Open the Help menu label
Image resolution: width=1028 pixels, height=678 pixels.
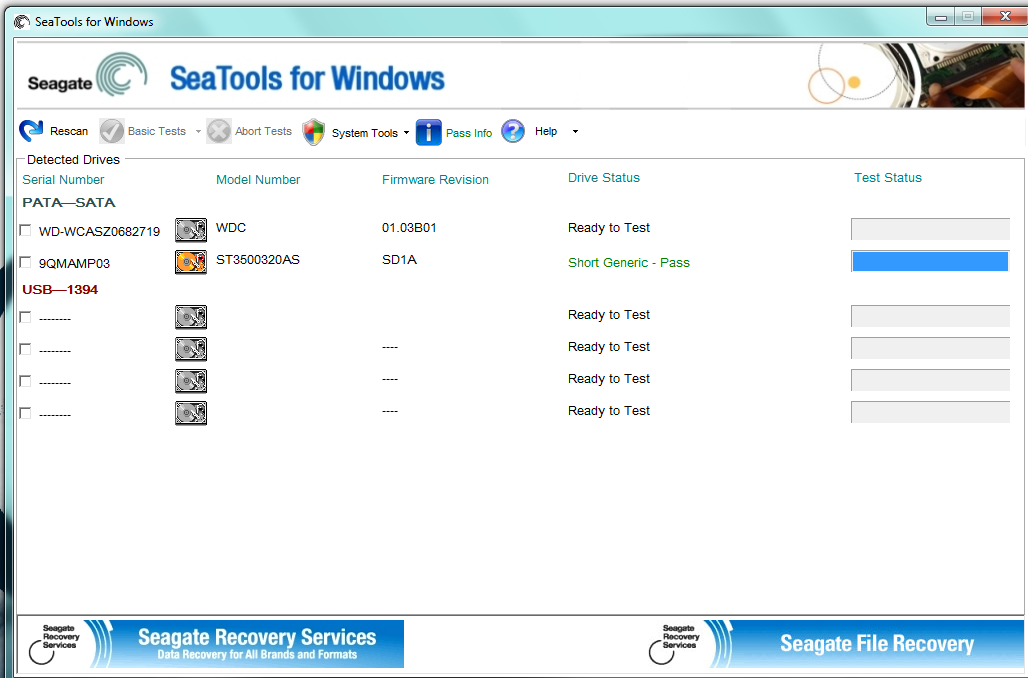click(x=546, y=131)
